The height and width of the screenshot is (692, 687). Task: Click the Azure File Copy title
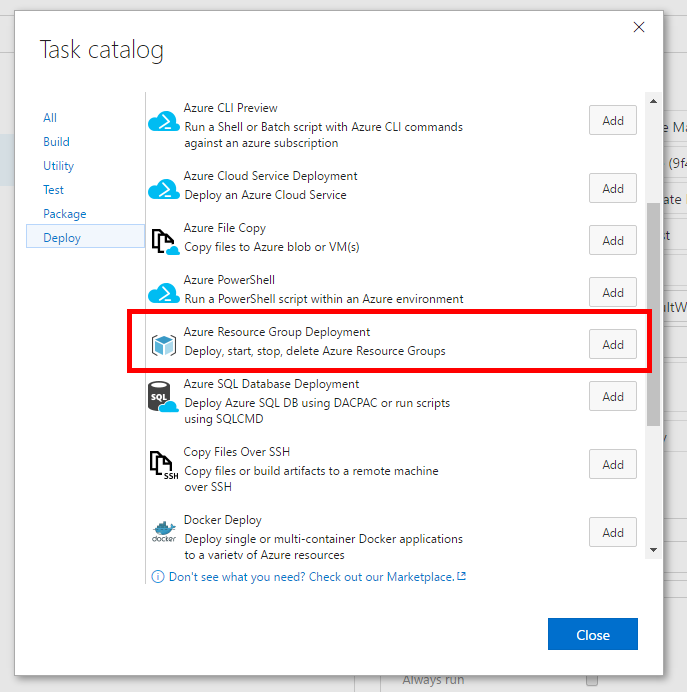tap(225, 228)
